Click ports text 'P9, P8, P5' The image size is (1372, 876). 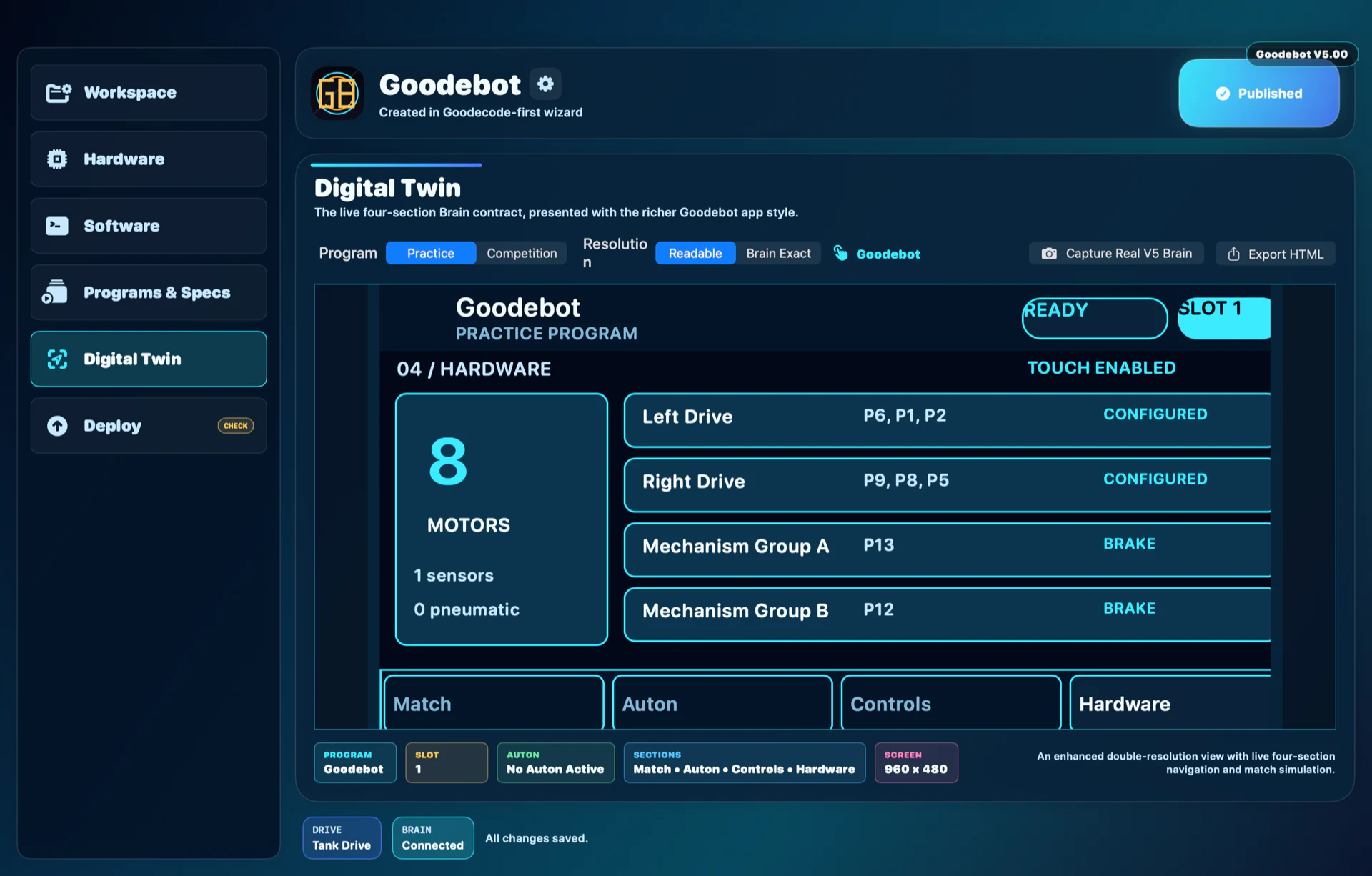906,481
